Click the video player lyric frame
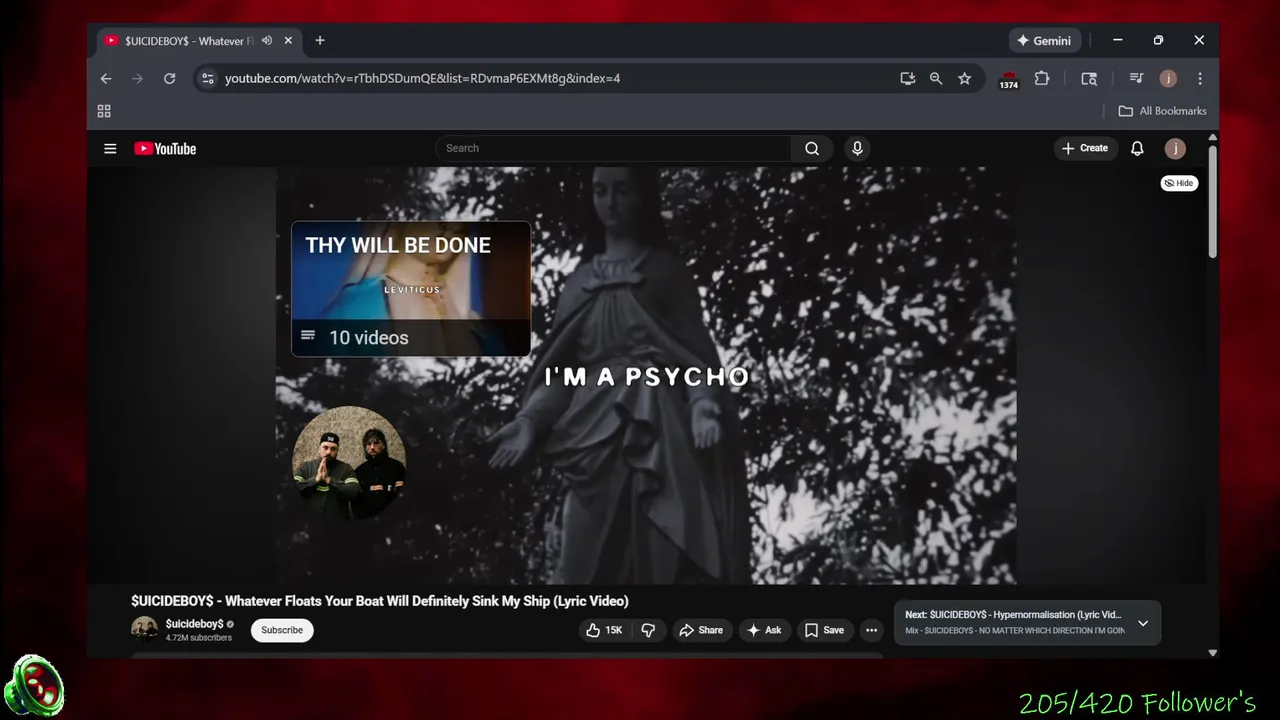1280x720 pixels. [646, 376]
